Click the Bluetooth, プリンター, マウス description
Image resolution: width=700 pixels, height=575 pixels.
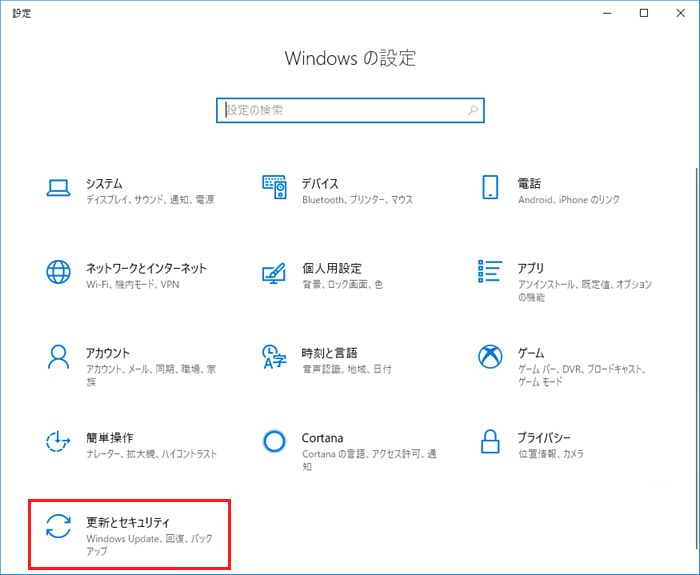(358, 200)
